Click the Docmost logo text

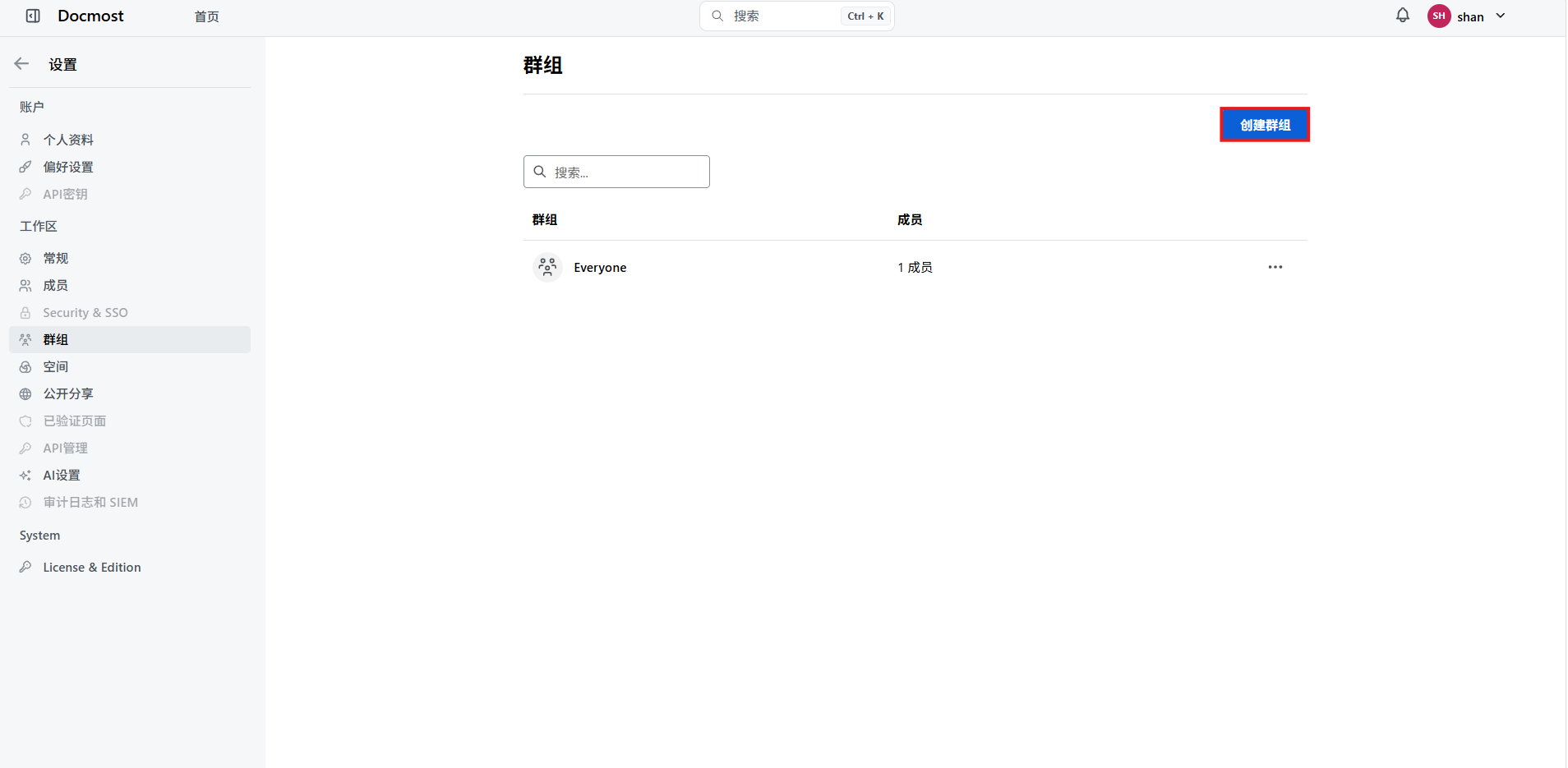tap(90, 16)
